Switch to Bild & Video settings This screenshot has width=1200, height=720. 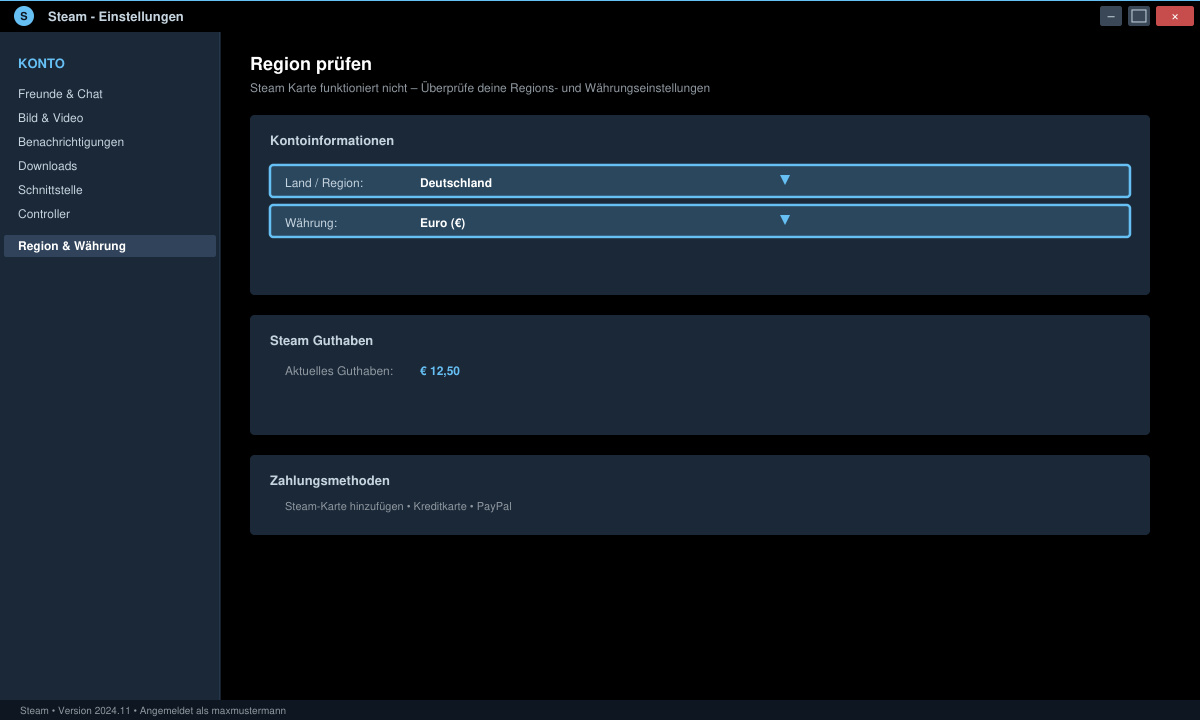click(50, 118)
